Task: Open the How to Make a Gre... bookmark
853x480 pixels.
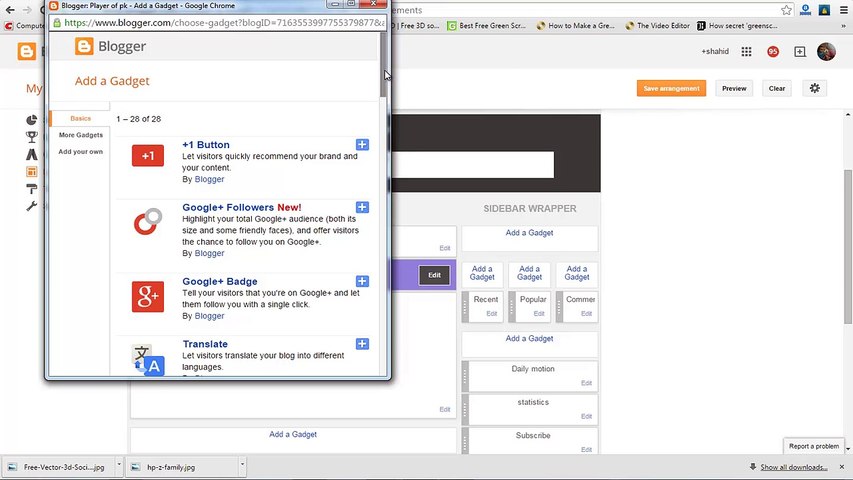Action: click(576, 26)
